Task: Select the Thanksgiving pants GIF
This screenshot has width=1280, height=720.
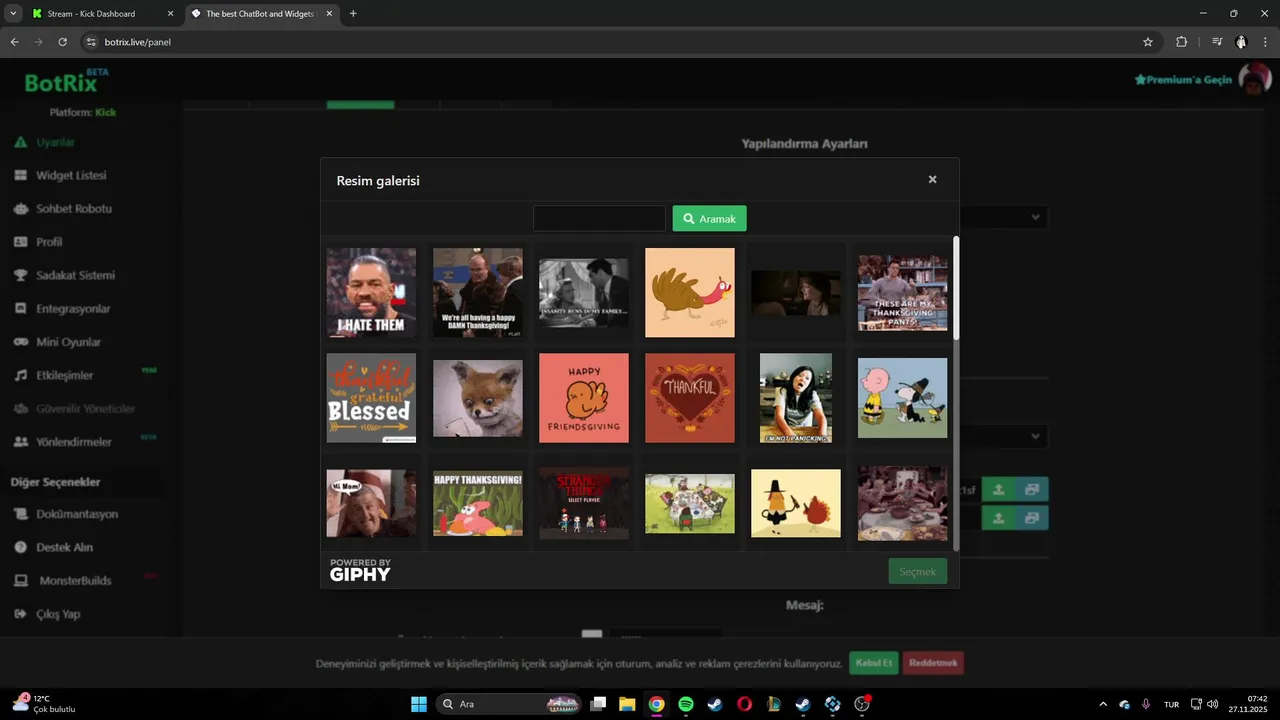Action: click(902, 293)
